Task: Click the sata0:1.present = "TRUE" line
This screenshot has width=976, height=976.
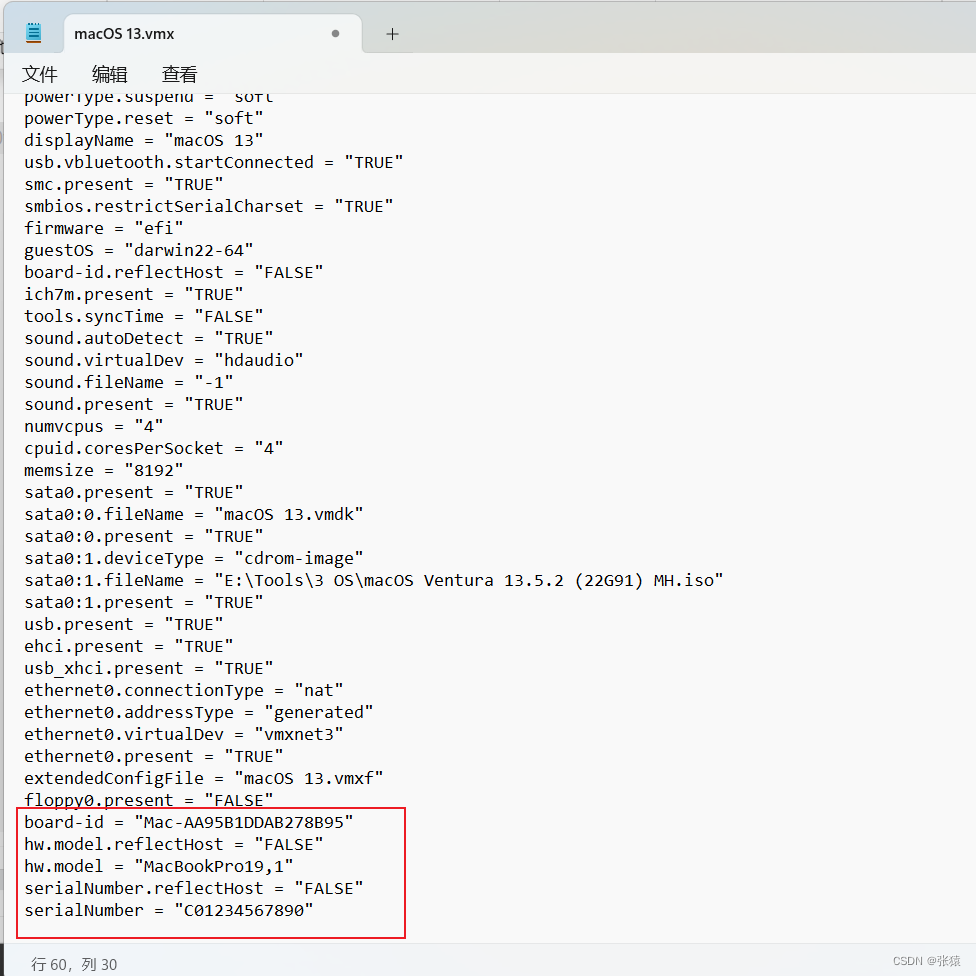Action: 144,603
